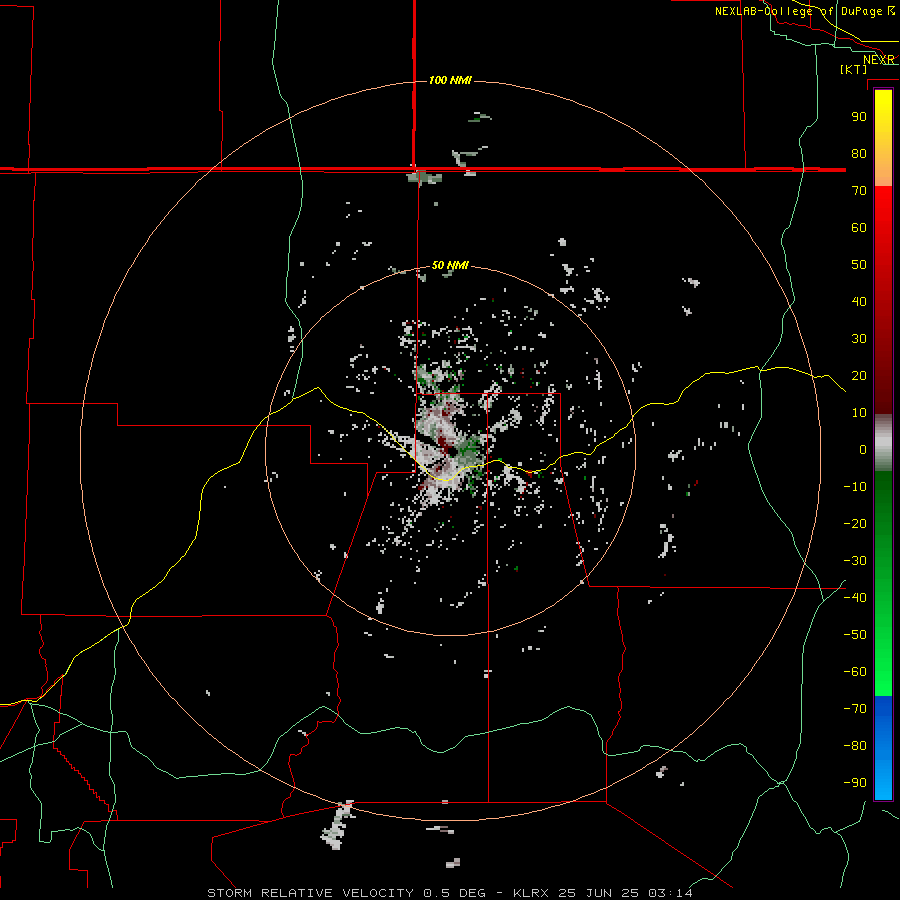Click the -90 knot scale label

[855, 783]
